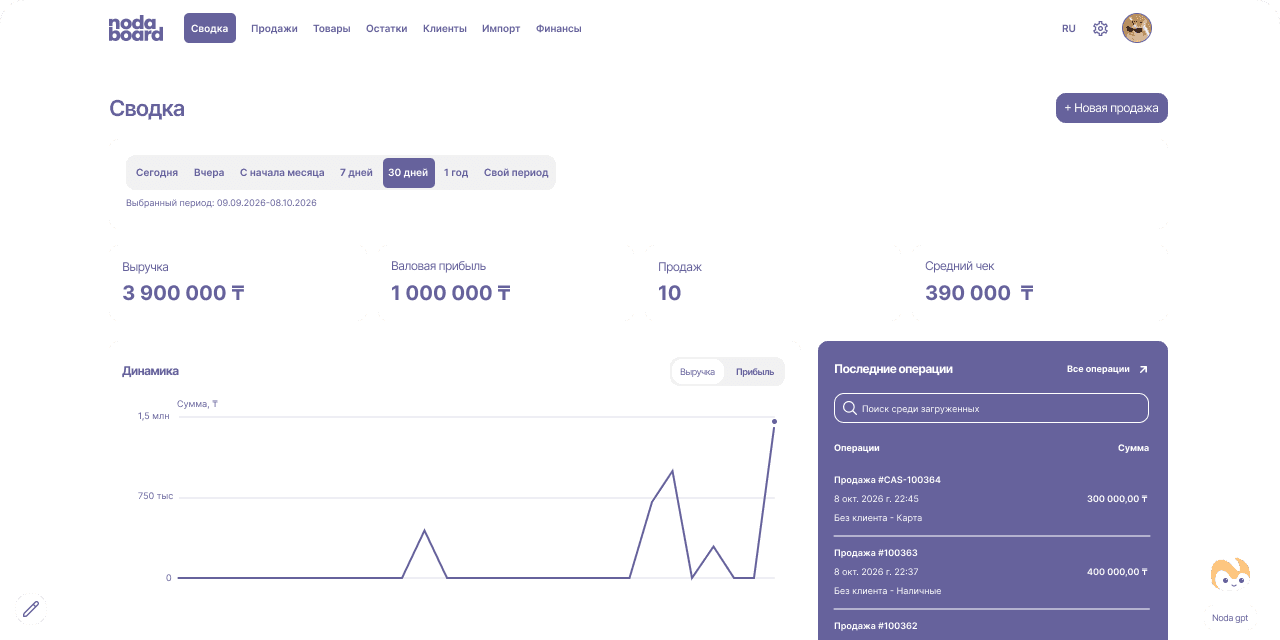1280x640 pixels.
Task: Click the last data point on chart
Action: tap(774, 421)
